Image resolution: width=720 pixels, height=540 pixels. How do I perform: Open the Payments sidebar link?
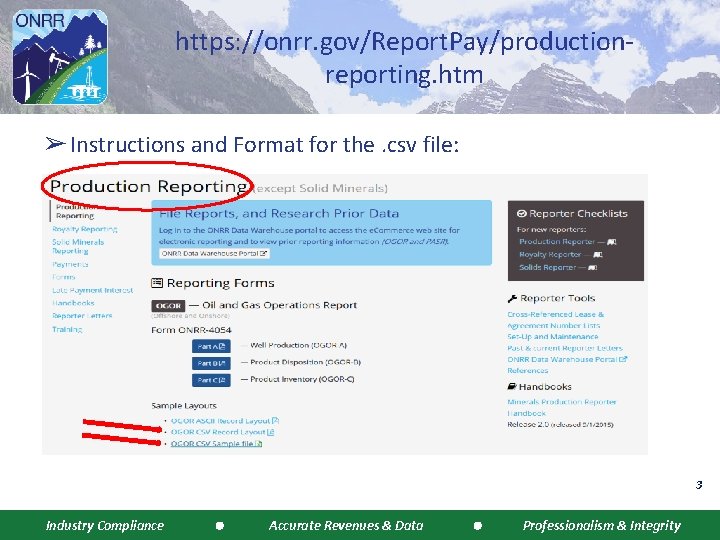coord(70,264)
